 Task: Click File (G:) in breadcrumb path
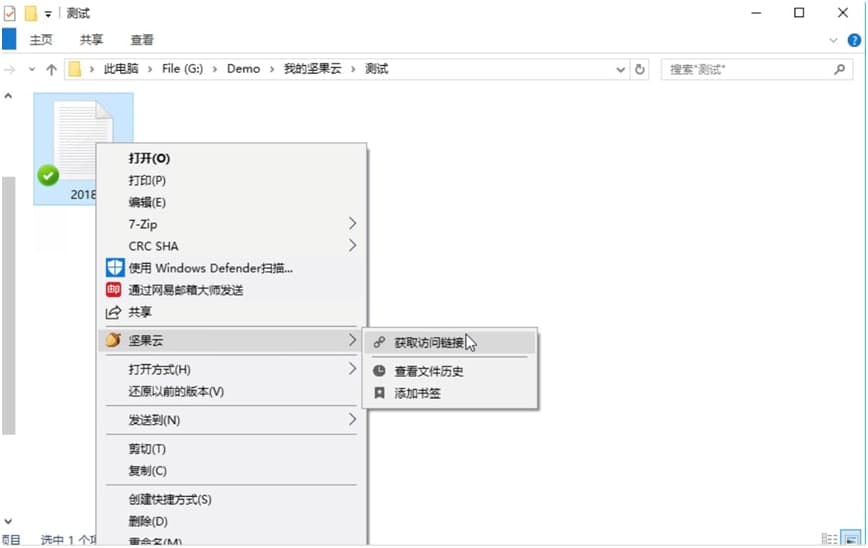click(x=182, y=69)
